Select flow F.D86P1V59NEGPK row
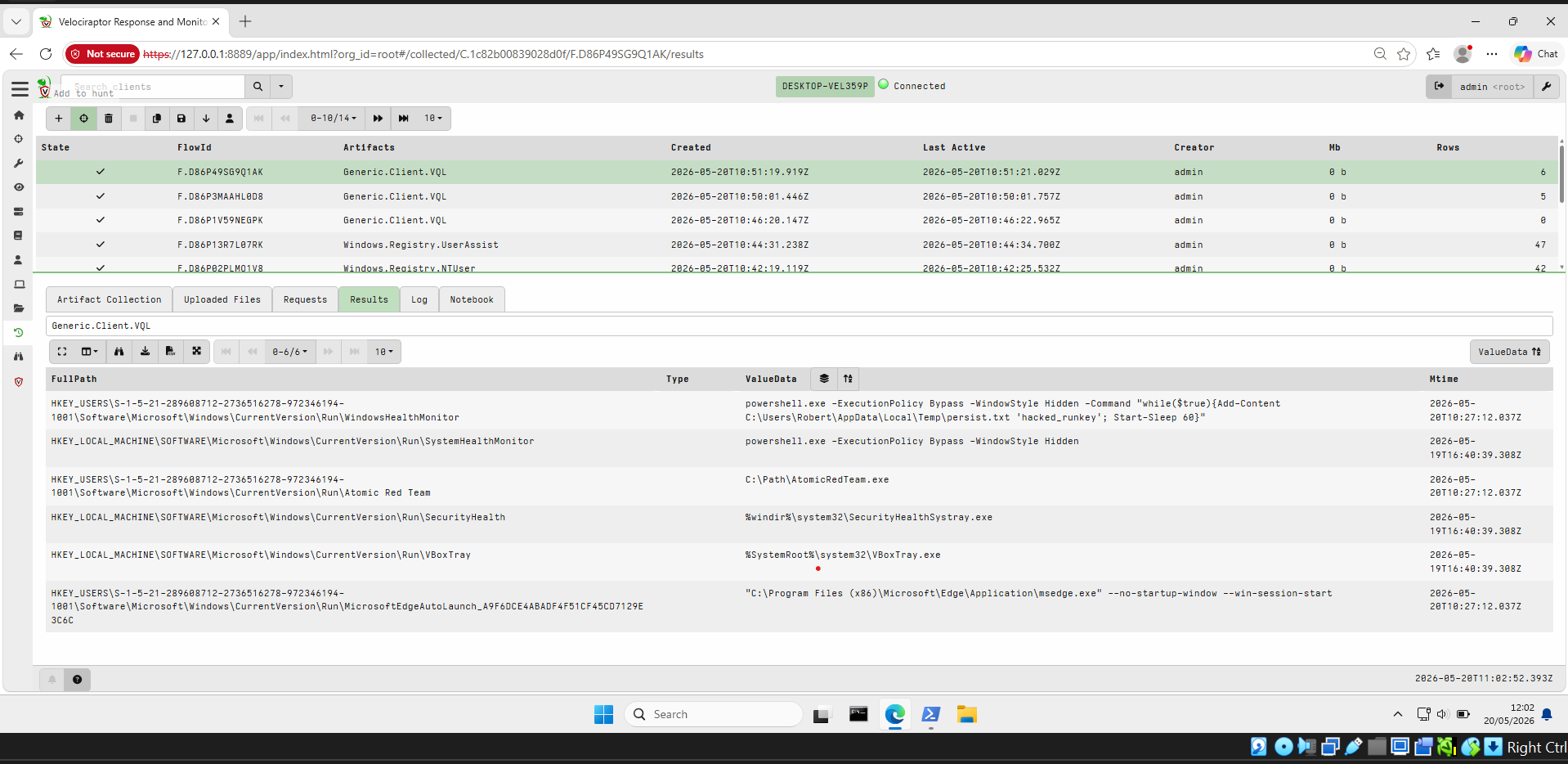Screen dimensions: 1568x764 coord(796,220)
